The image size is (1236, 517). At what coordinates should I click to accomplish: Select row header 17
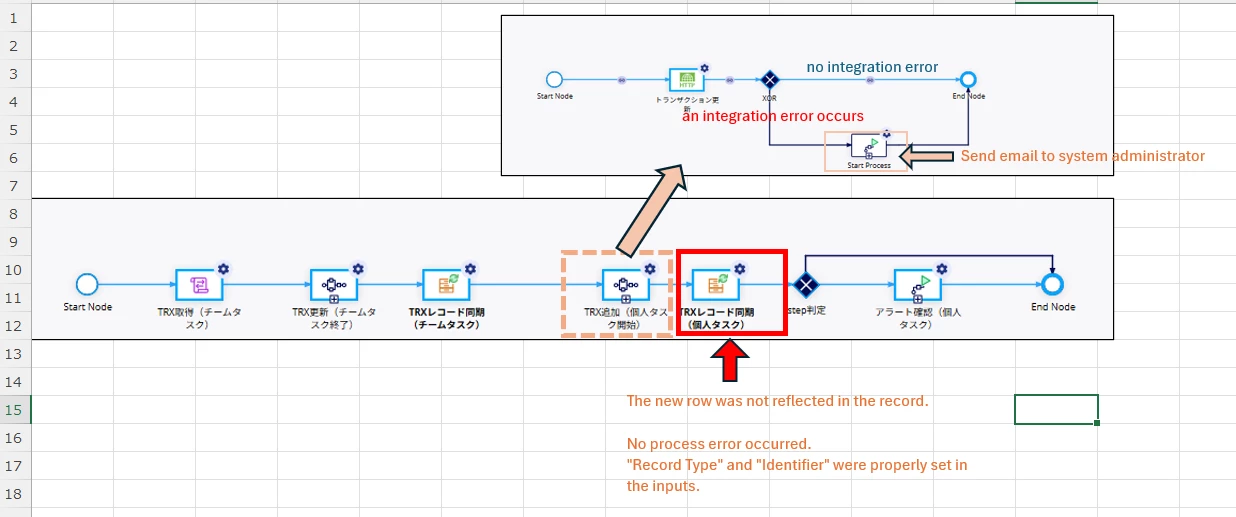coord(14,466)
